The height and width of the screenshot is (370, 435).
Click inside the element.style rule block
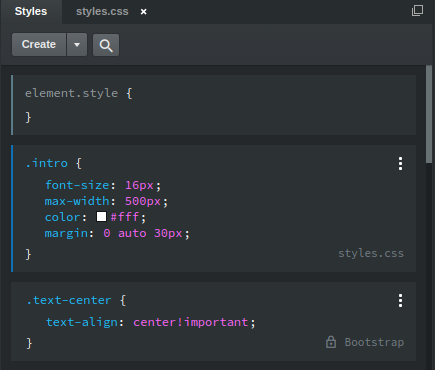pyautogui.click(x=214, y=105)
